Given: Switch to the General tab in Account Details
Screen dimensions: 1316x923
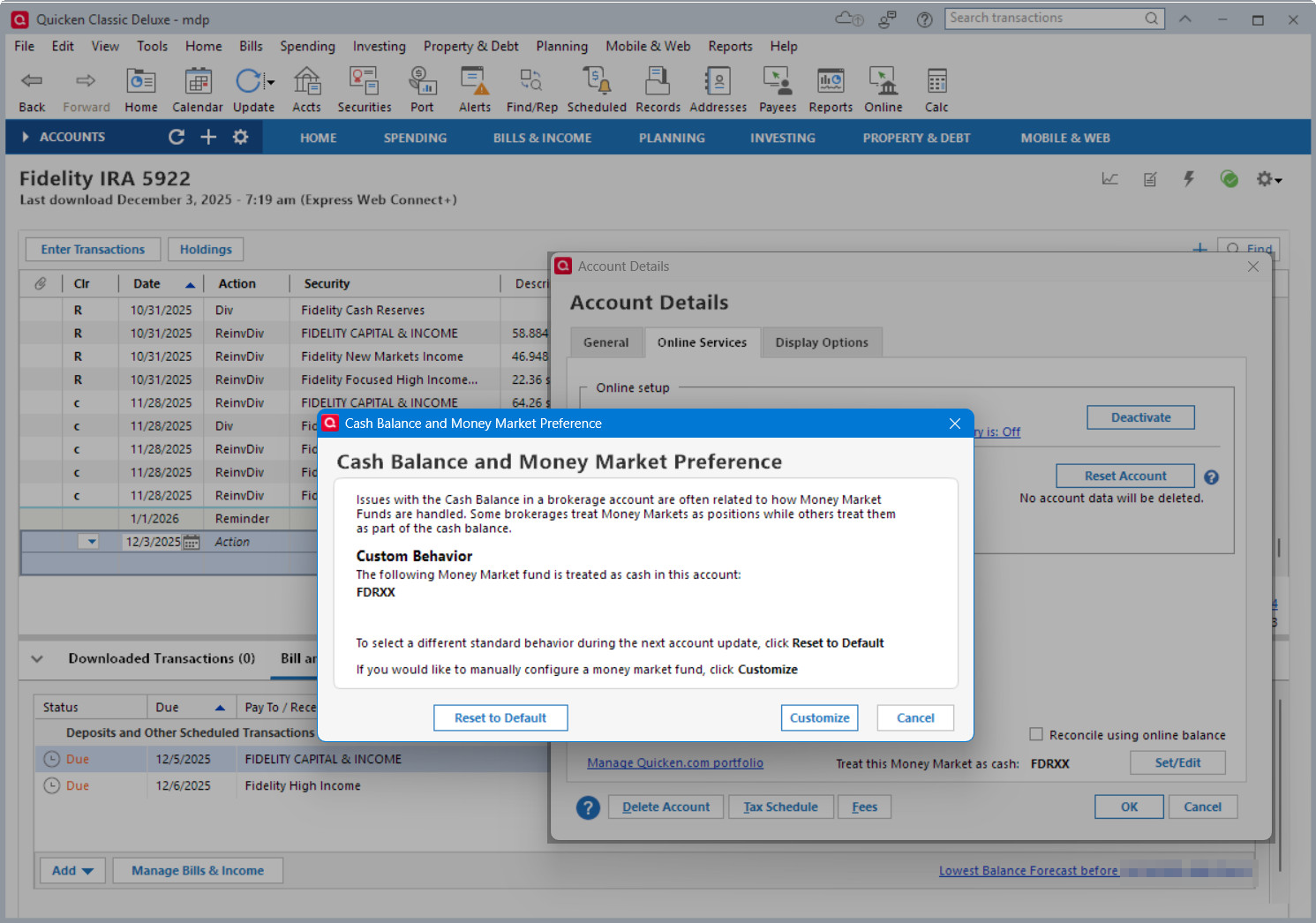Looking at the screenshot, I should (x=606, y=342).
